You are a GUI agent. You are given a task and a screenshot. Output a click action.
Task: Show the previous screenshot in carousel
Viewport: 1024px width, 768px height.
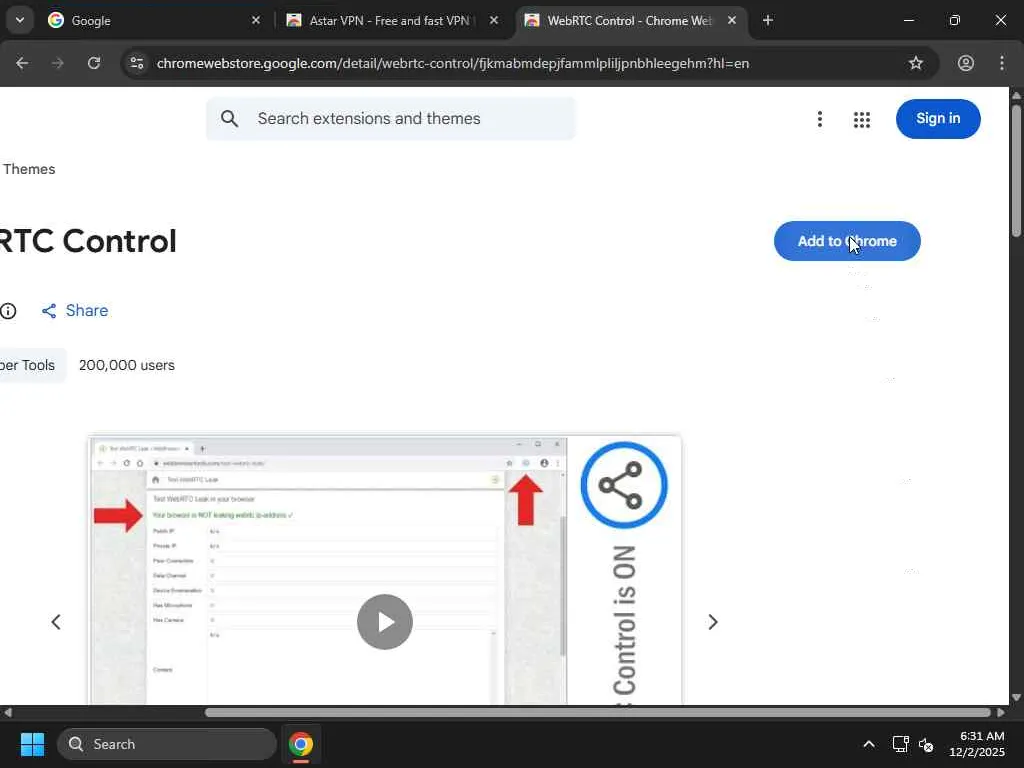pos(56,622)
